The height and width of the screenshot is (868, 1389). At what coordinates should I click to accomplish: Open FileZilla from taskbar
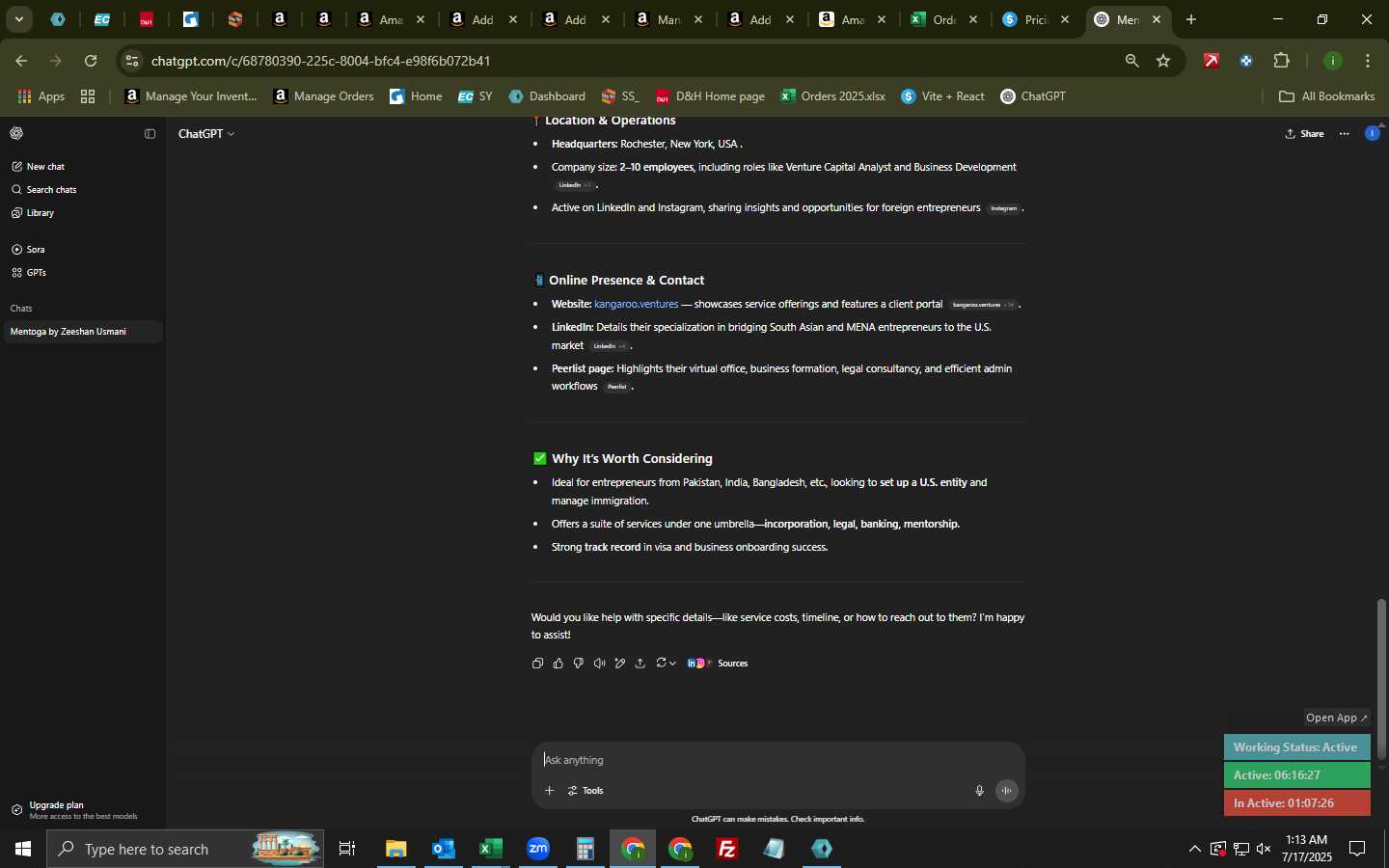point(727,849)
